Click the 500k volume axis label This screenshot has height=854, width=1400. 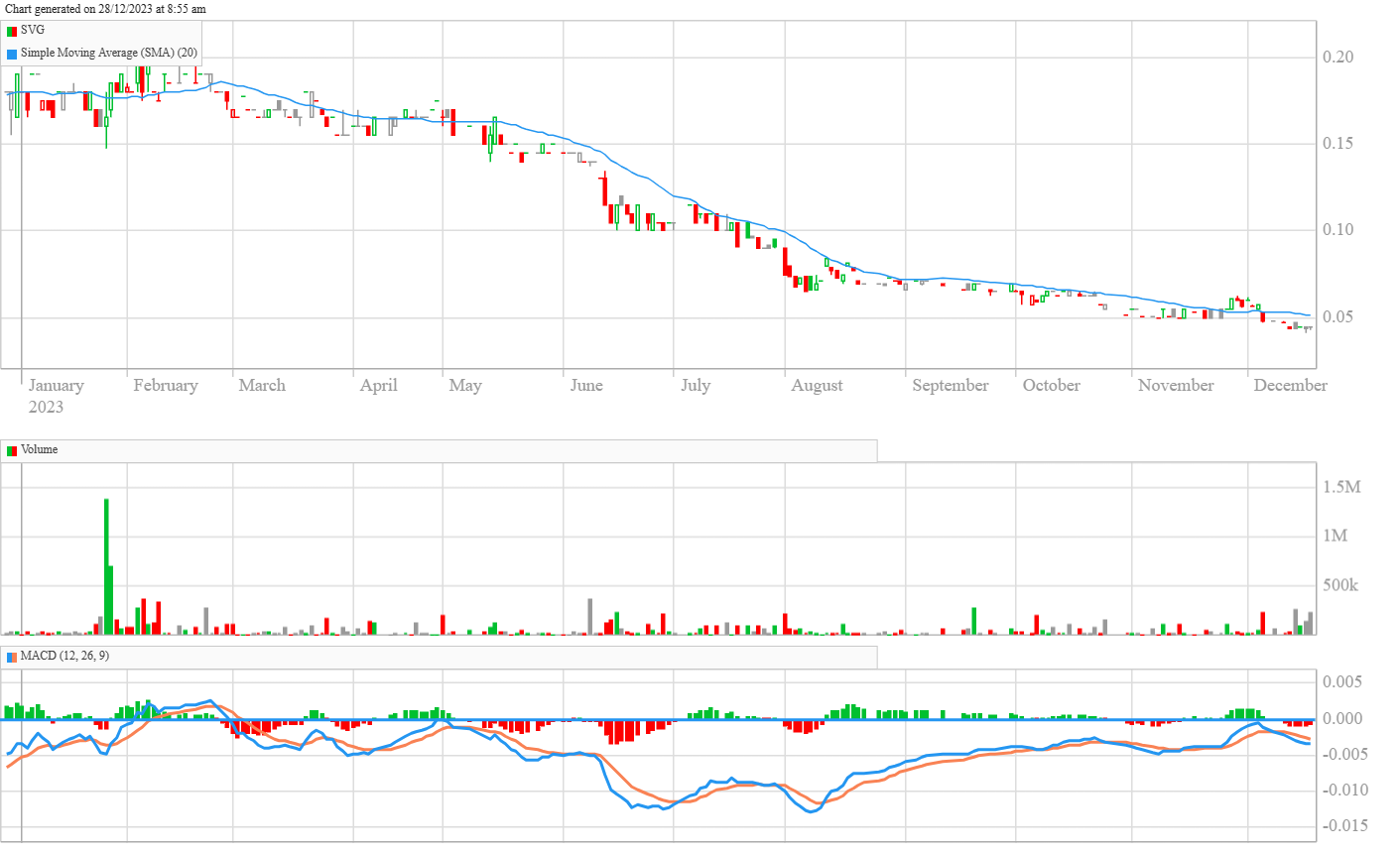click(1339, 585)
